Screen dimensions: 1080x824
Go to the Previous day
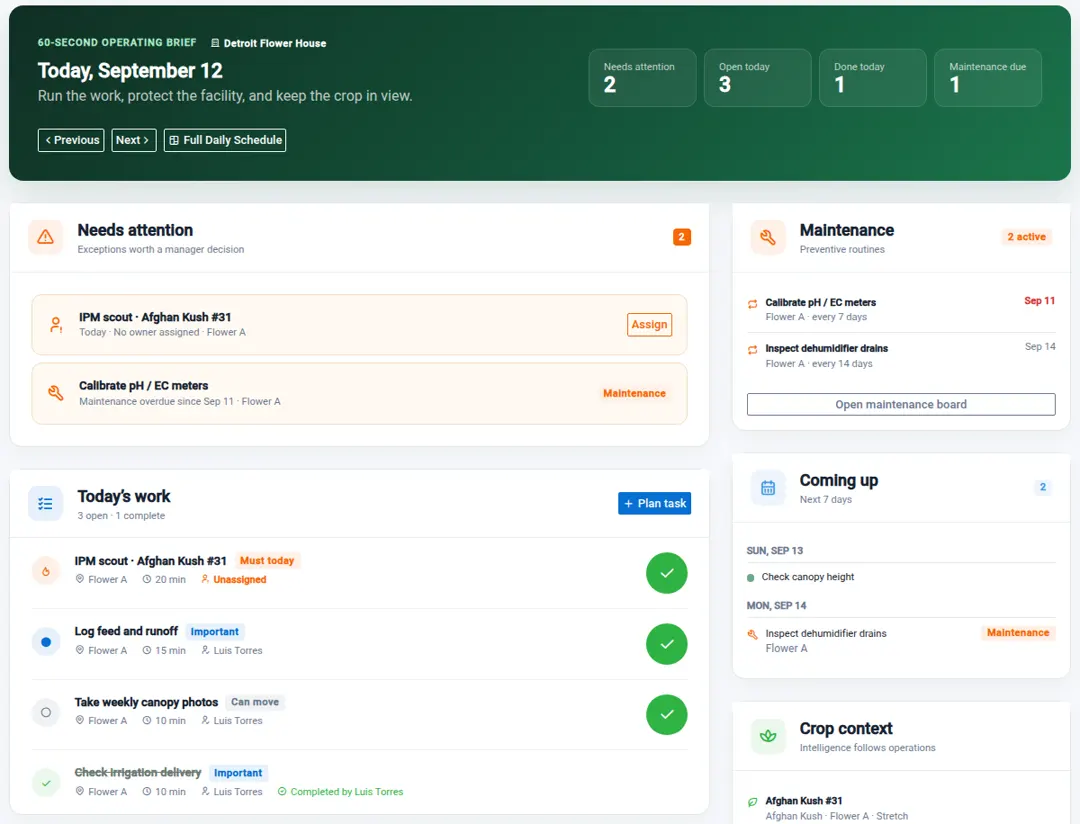click(x=71, y=140)
